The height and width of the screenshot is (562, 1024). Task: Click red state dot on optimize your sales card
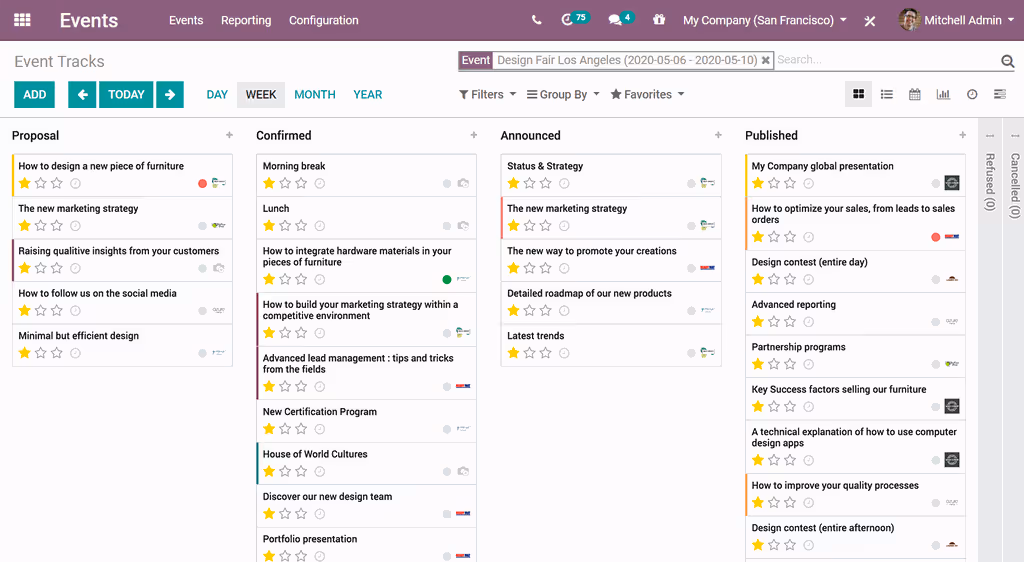pos(936,237)
